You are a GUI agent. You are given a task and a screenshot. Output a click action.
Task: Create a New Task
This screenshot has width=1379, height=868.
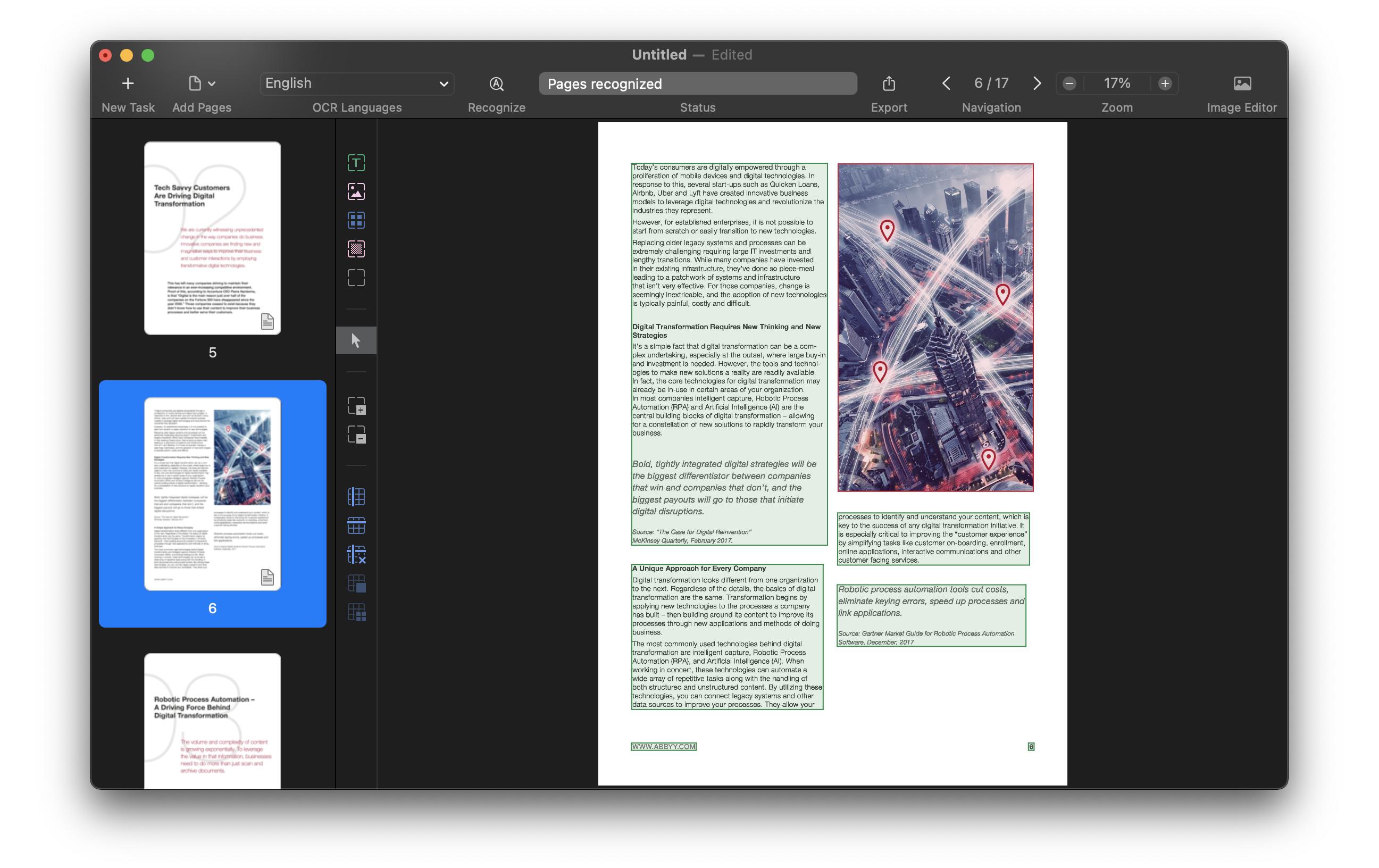[127, 84]
